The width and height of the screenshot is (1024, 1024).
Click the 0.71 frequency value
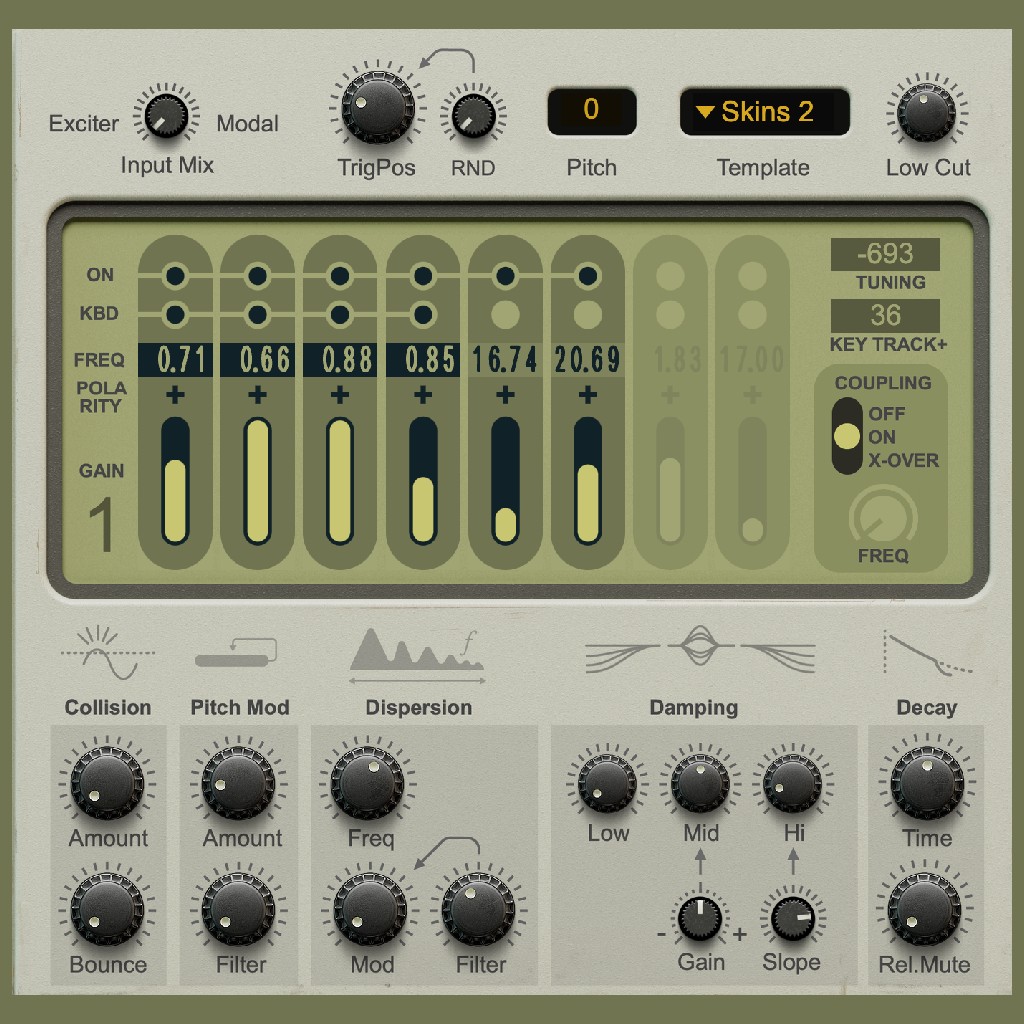click(x=174, y=360)
